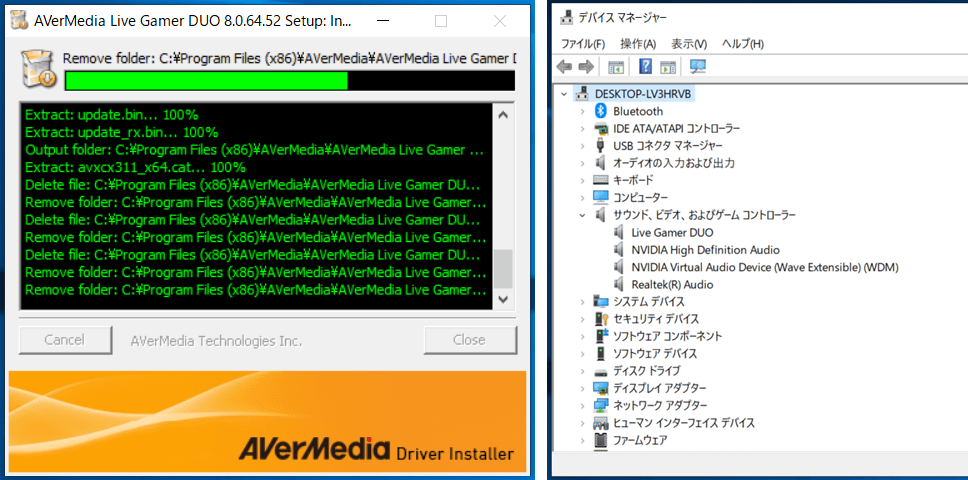Click install log scrollbar up arrow

[x=503, y=115]
